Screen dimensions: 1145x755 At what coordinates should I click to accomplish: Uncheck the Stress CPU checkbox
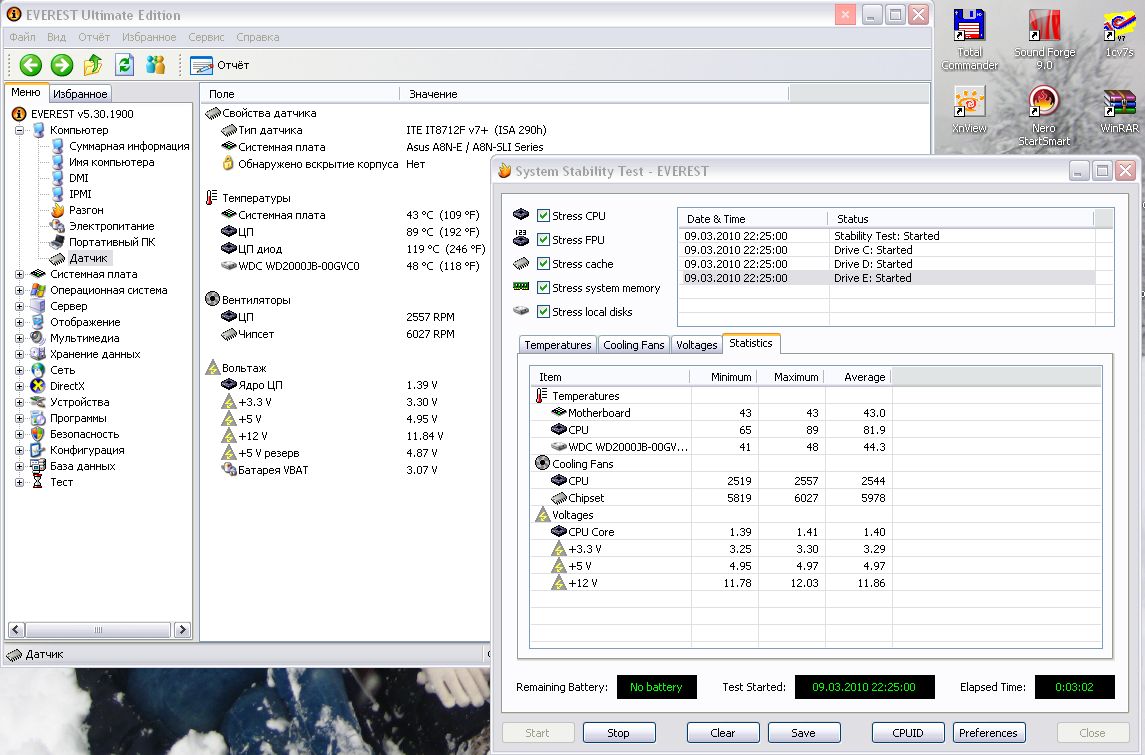coord(543,216)
